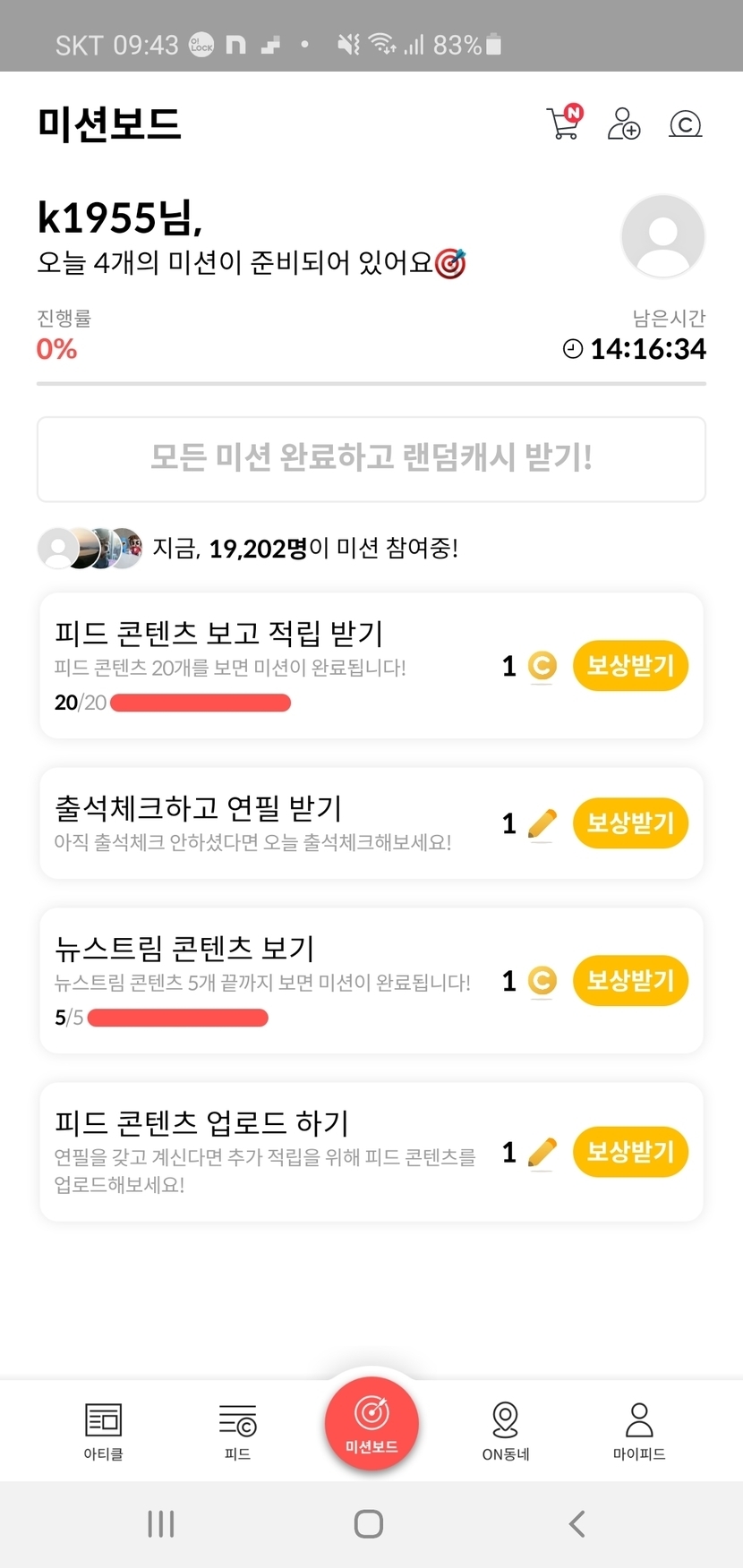The width and height of the screenshot is (743, 1568).
Task: Open the ON동네 tab
Action: (506, 1430)
